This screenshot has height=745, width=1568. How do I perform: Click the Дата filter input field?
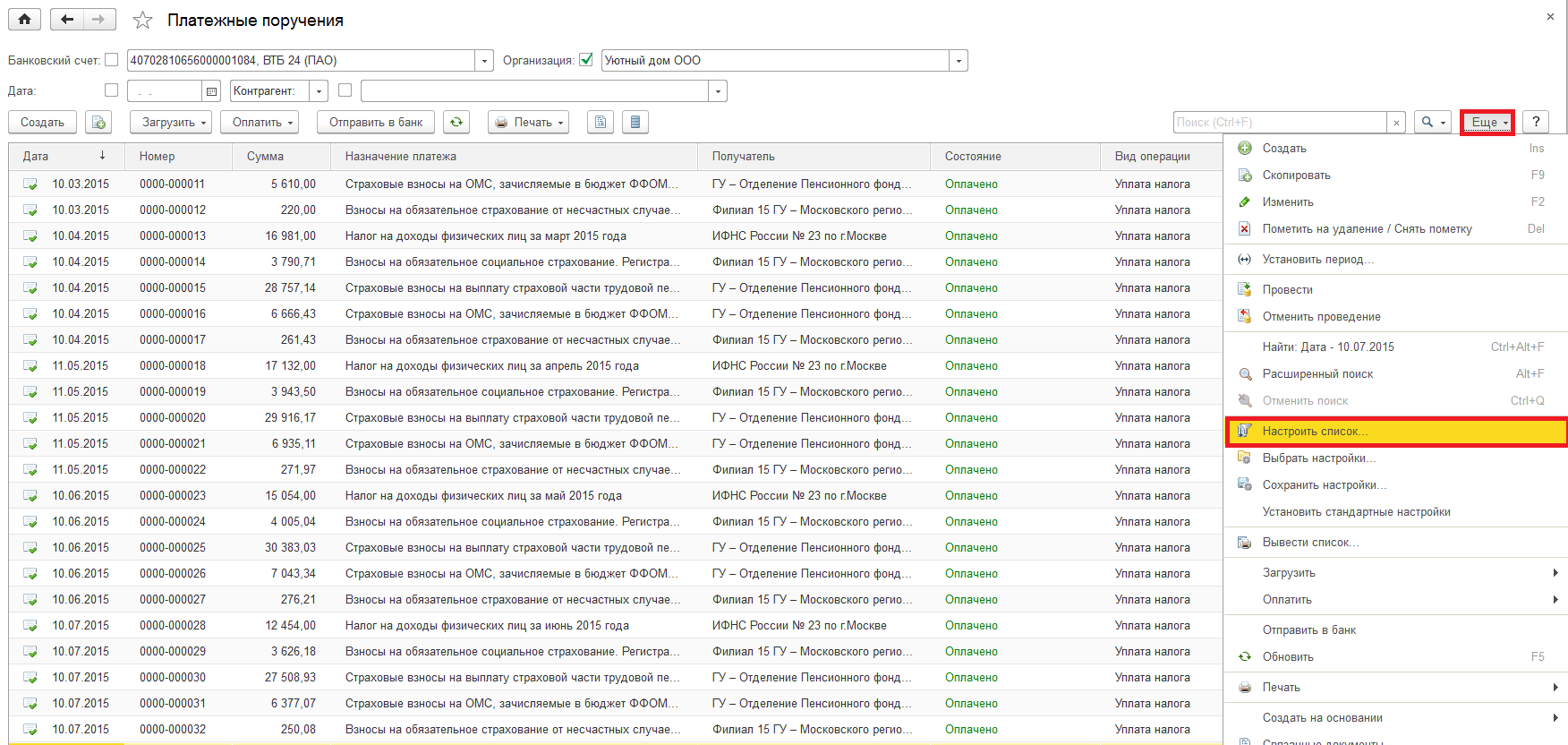point(166,91)
